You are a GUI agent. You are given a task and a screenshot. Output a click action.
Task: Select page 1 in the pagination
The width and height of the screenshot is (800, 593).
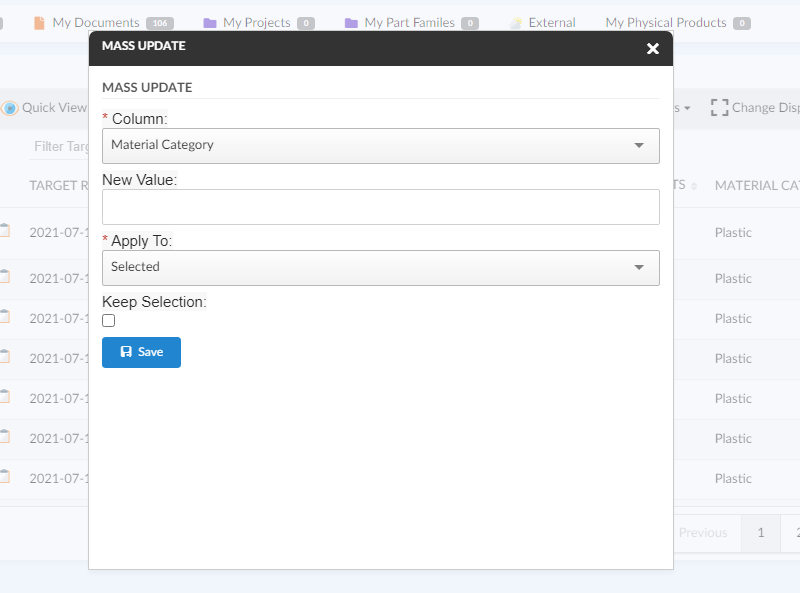760,533
